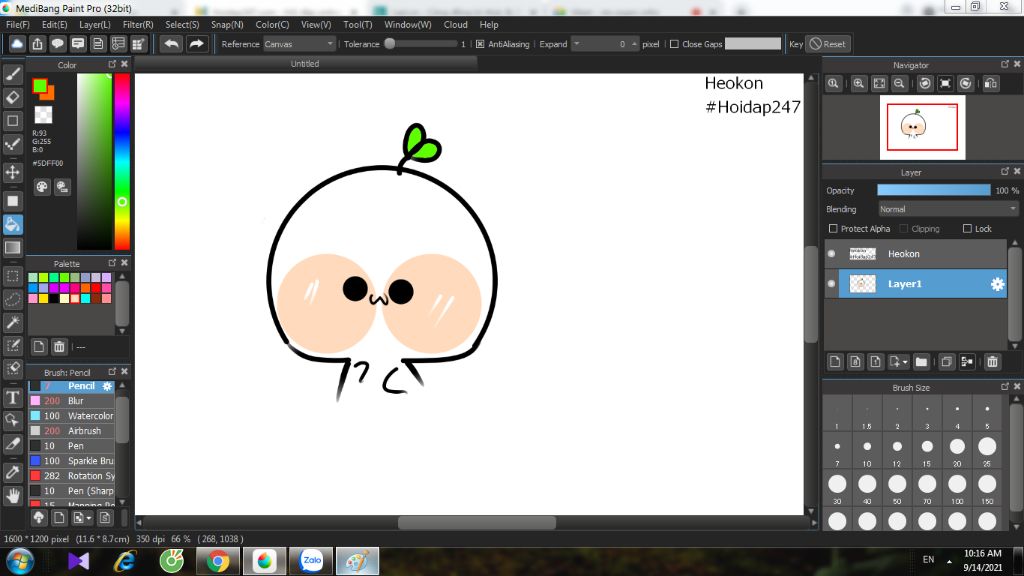Toggle the AntiAliasing checkbox
This screenshot has width=1024, height=576.
pyautogui.click(x=480, y=44)
